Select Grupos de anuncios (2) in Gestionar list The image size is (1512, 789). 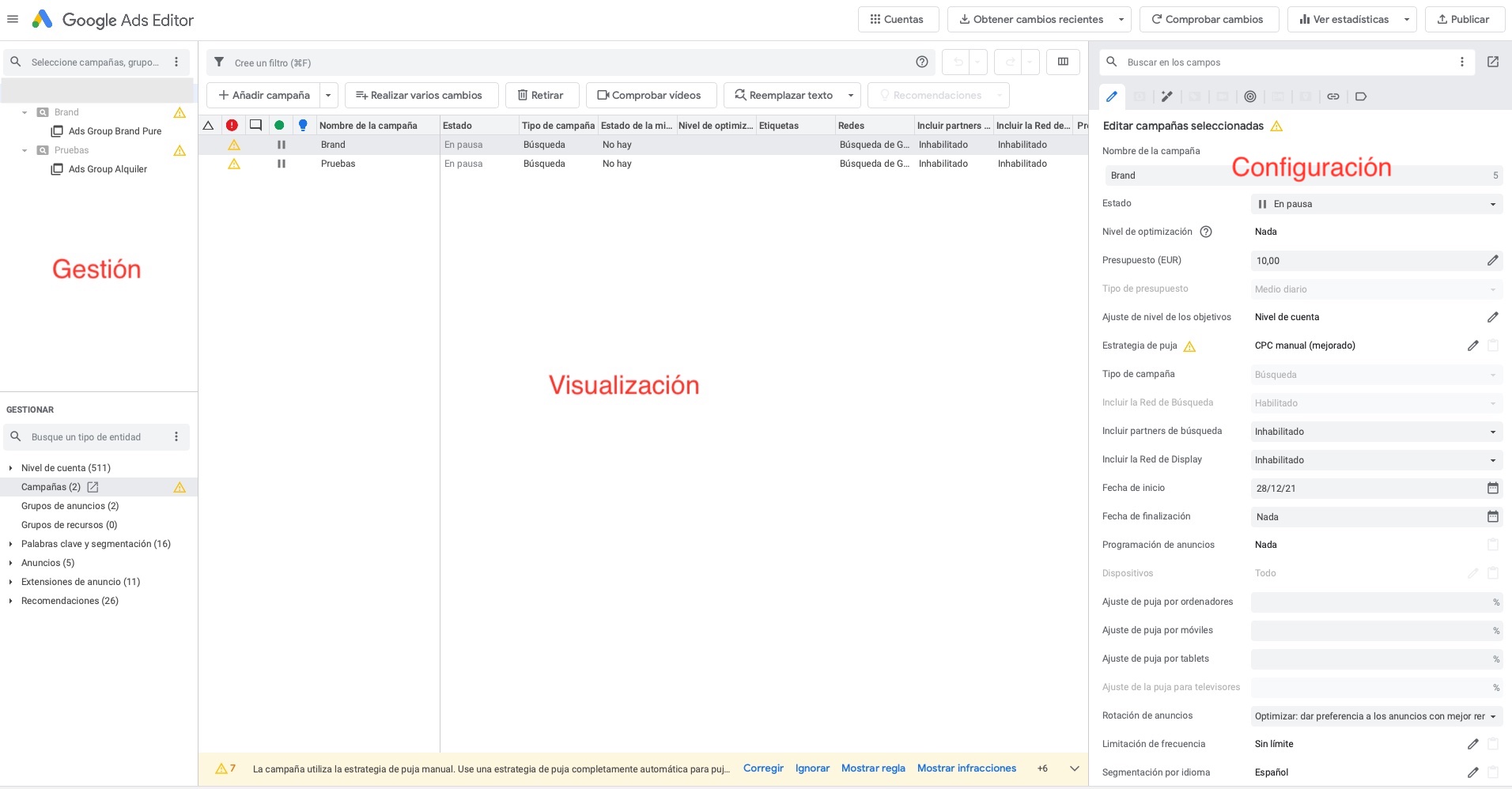coord(70,506)
